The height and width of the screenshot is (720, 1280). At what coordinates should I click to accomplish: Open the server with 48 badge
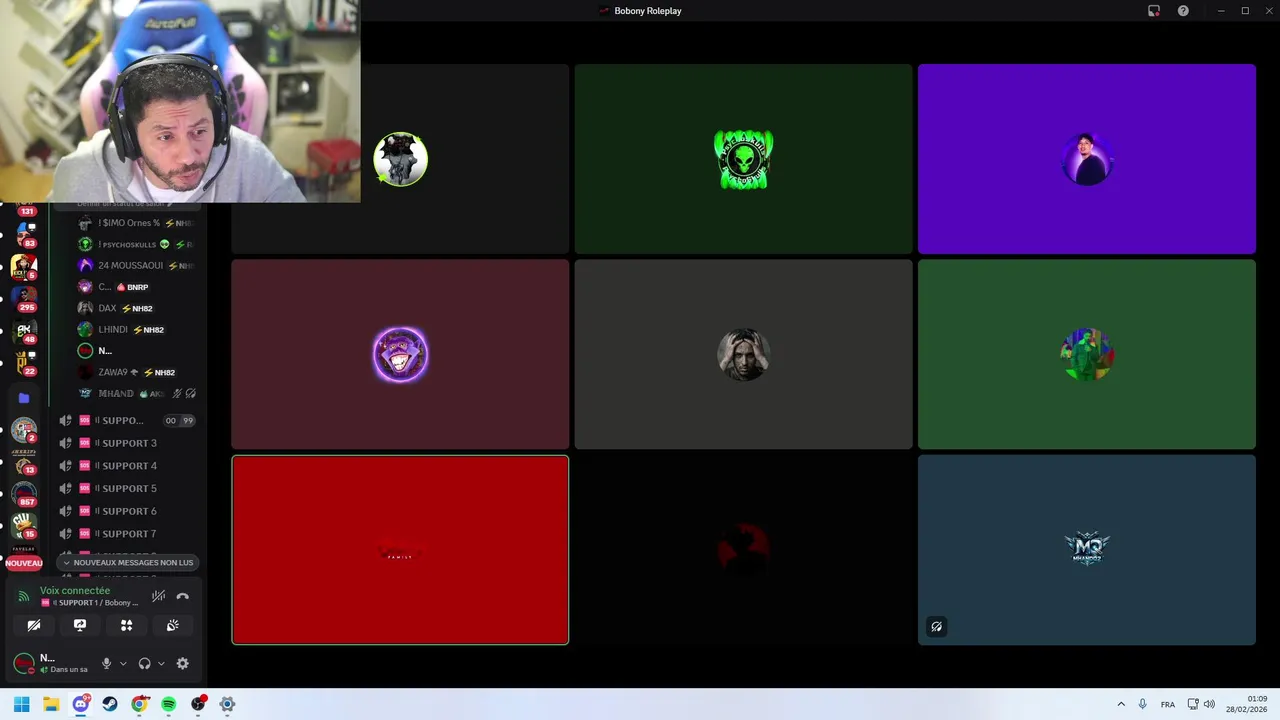24,331
